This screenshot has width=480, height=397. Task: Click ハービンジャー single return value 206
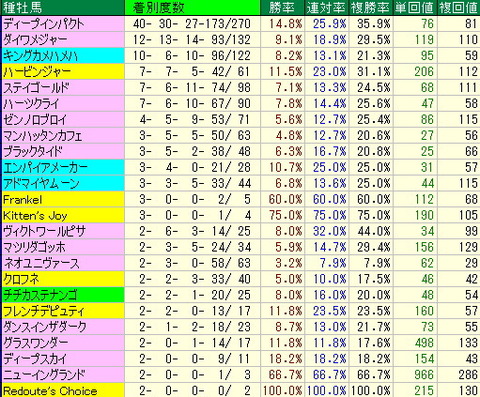424,72
